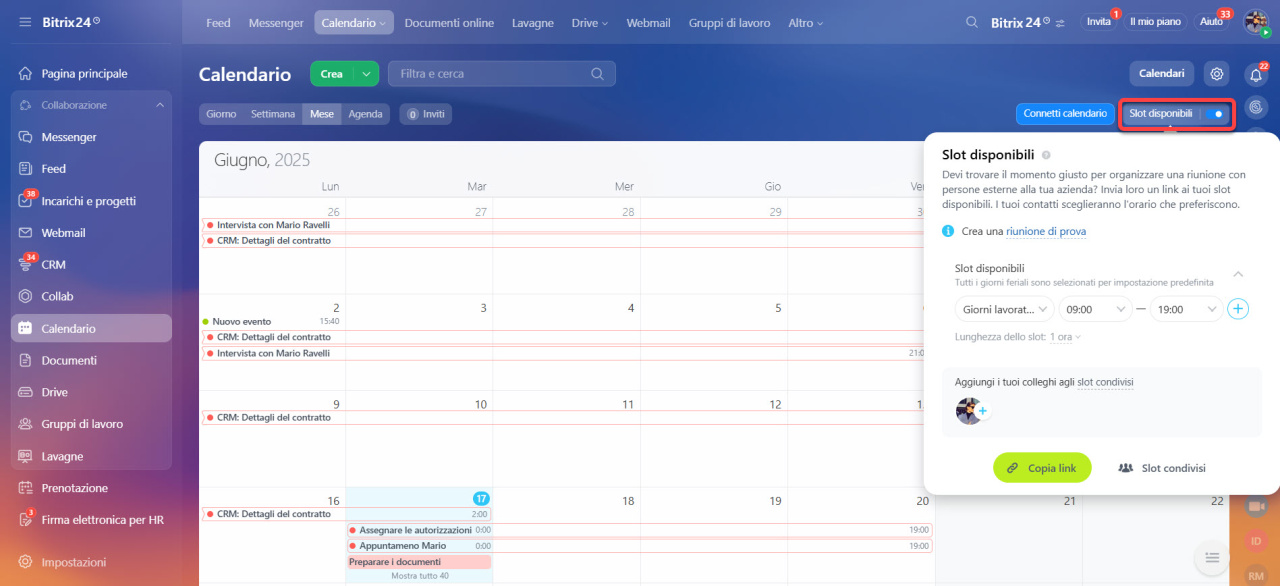Open the 09:00 start time dropdown
The image size is (1280, 586).
point(1095,309)
